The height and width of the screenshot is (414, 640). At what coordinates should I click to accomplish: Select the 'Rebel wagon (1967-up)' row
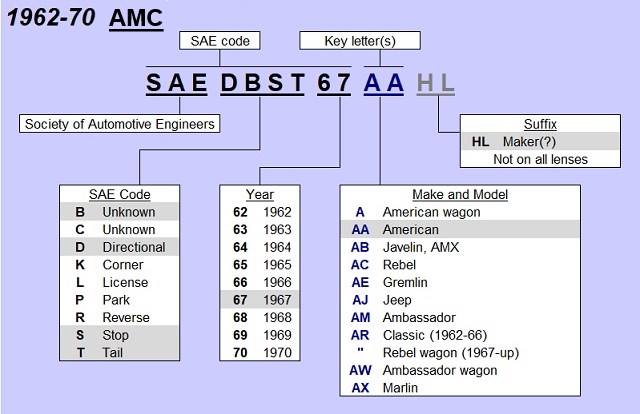[x=460, y=352]
